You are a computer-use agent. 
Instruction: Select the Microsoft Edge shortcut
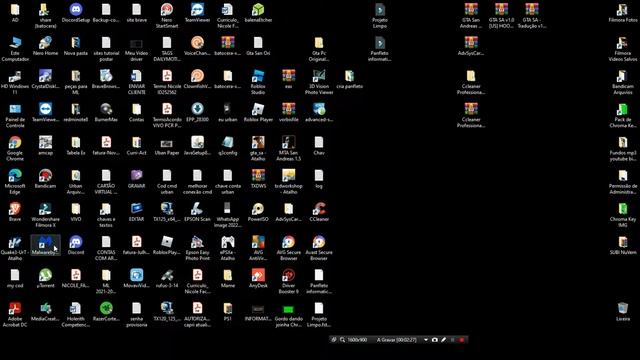pyautogui.click(x=15, y=182)
